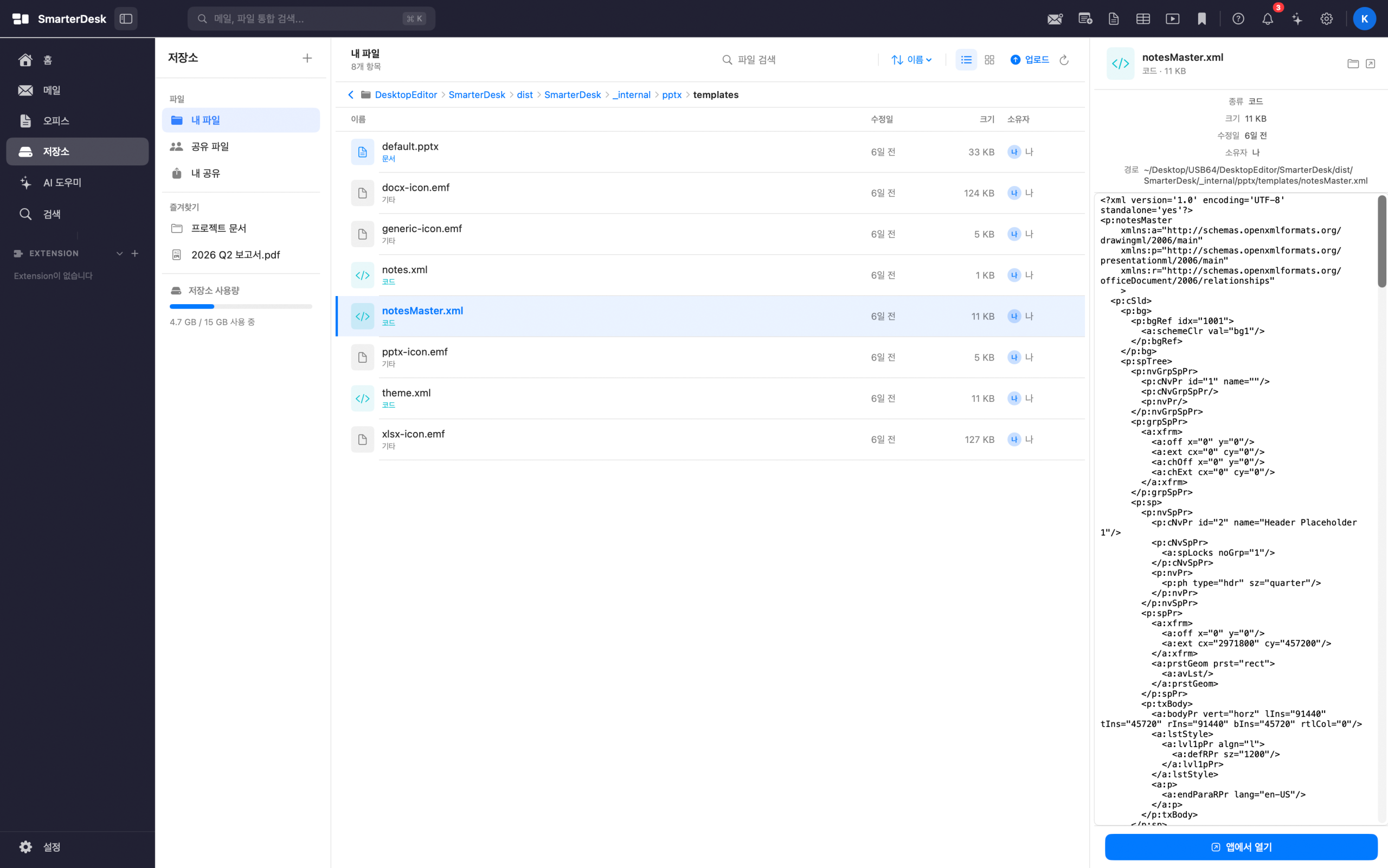Click the 앱에서 열기 button
1388x868 pixels.
click(1241, 847)
